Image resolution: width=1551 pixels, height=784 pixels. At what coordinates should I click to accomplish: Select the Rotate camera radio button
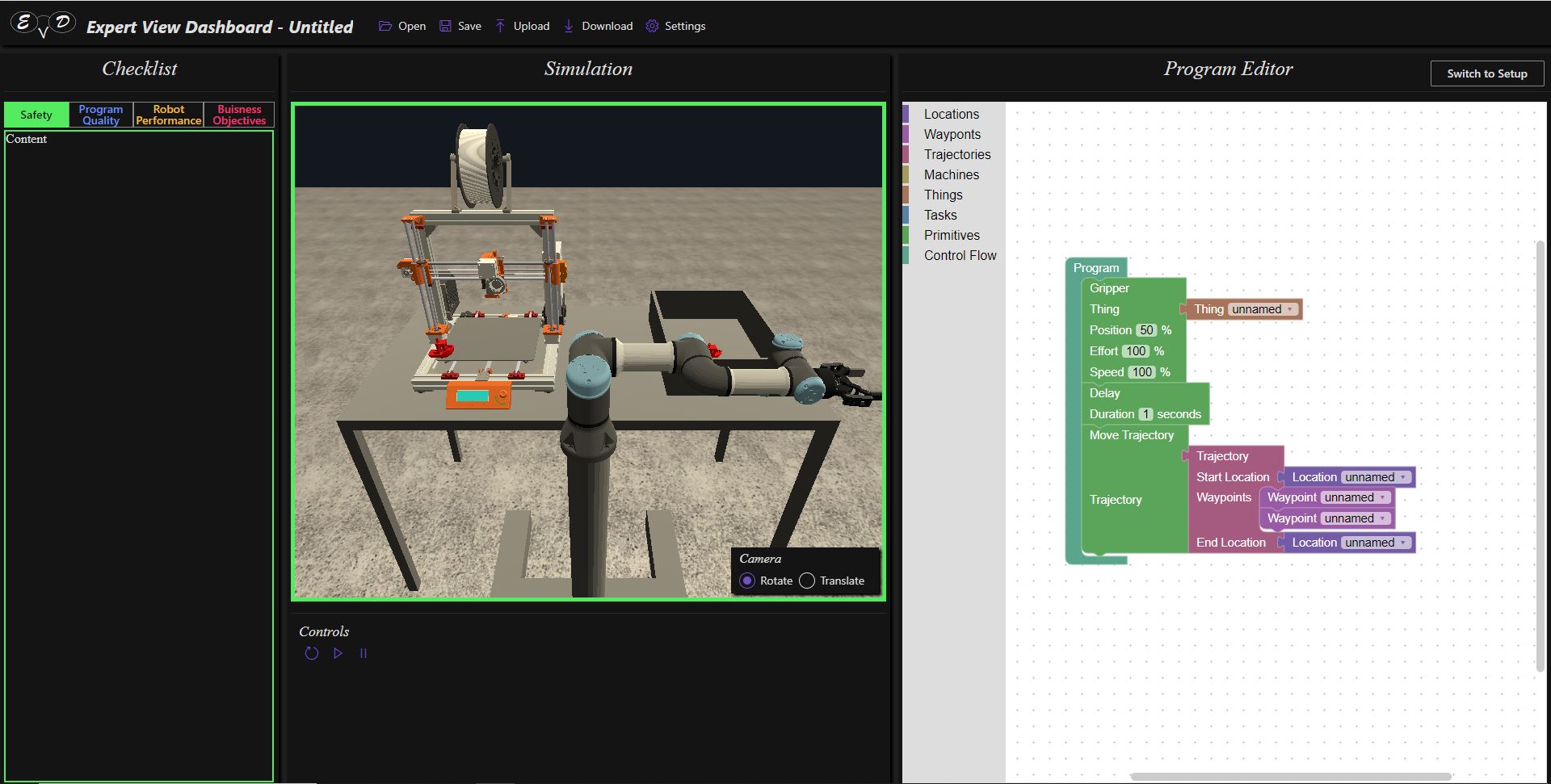coord(747,581)
